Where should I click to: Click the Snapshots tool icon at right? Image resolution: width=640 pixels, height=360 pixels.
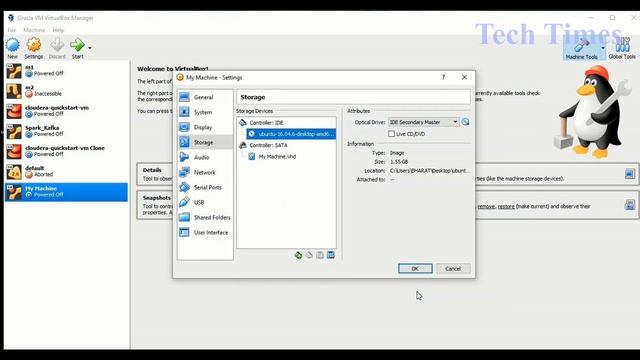(630, 204)
